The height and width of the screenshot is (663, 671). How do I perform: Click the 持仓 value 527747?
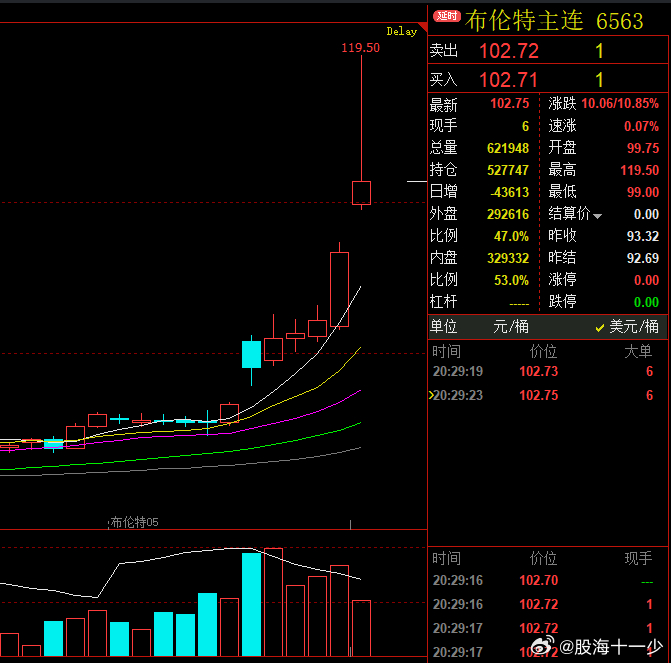pyautogui.click(x=508, y=170)
